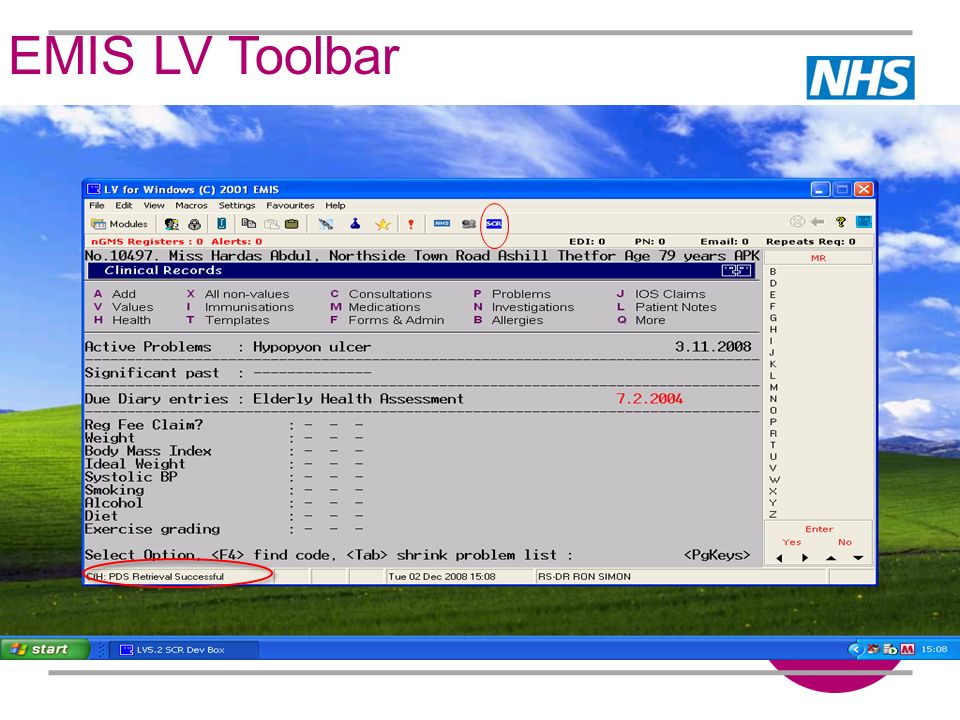Screen dimensions: 960x720
Task: Click the overdue date 7.2.2004
Action: tap(650, 399)
